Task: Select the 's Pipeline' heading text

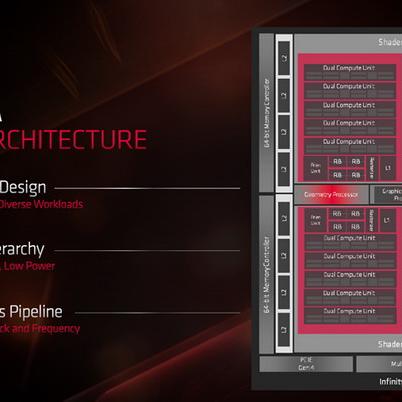Action: 31,312
